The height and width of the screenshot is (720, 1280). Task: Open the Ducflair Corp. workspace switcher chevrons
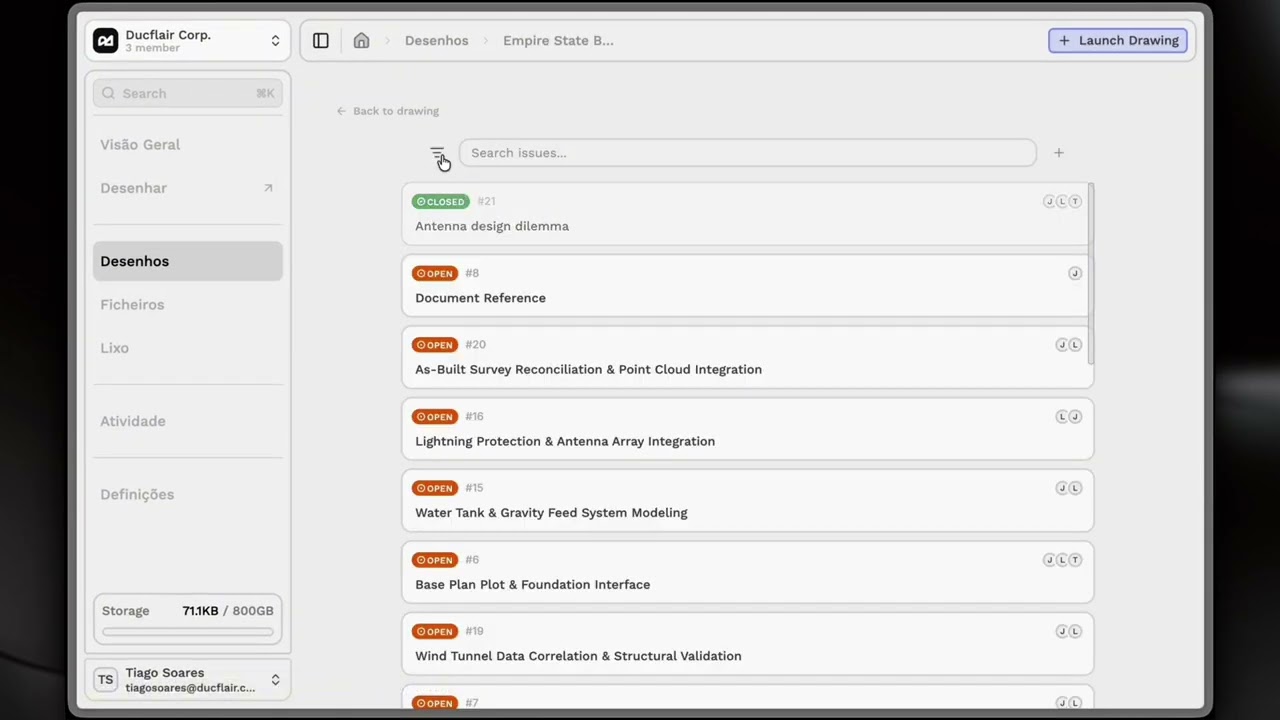(275, 41)
